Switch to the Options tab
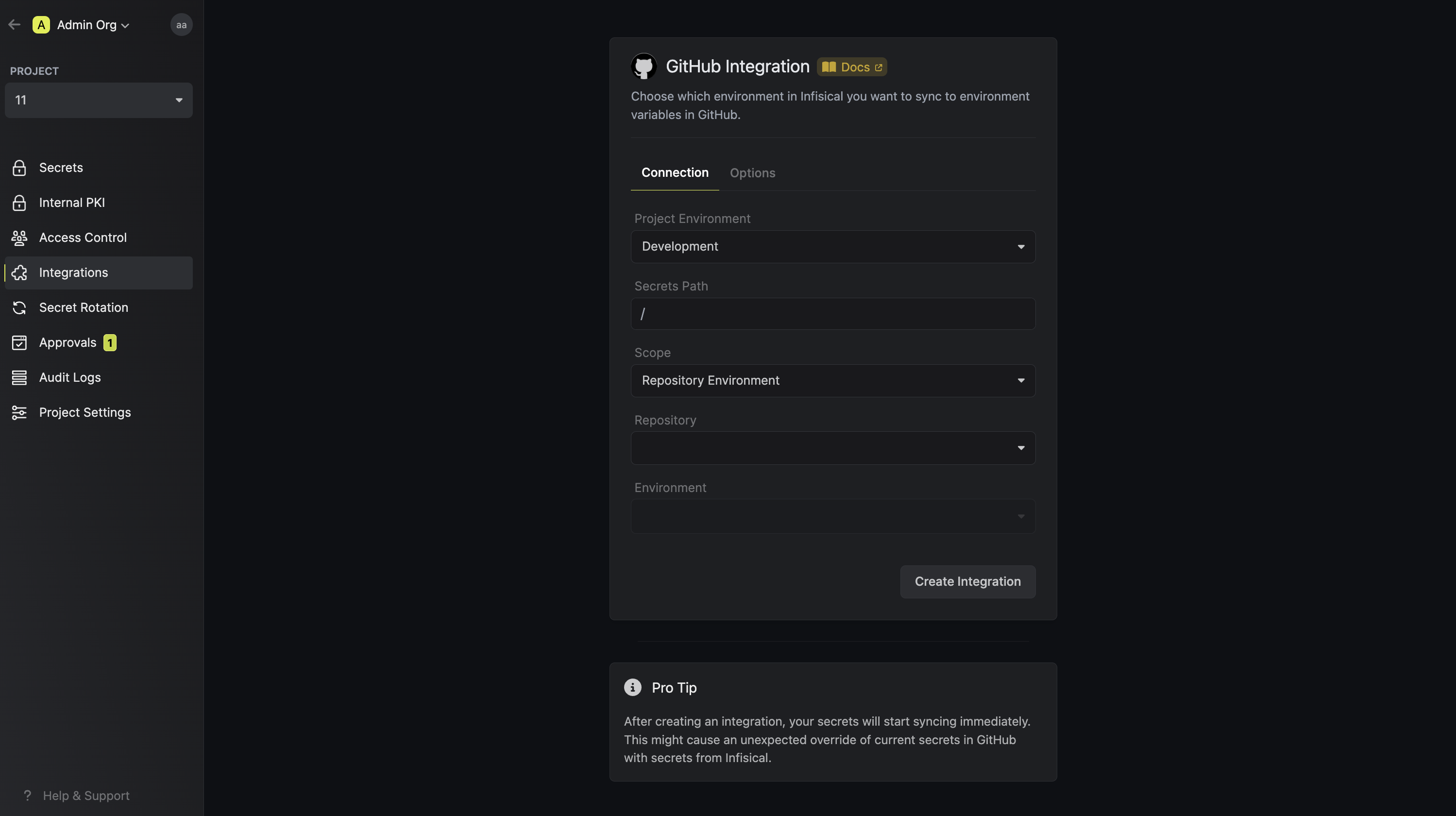The height and width of the screenshot is (816, 1456). (752, 173)
